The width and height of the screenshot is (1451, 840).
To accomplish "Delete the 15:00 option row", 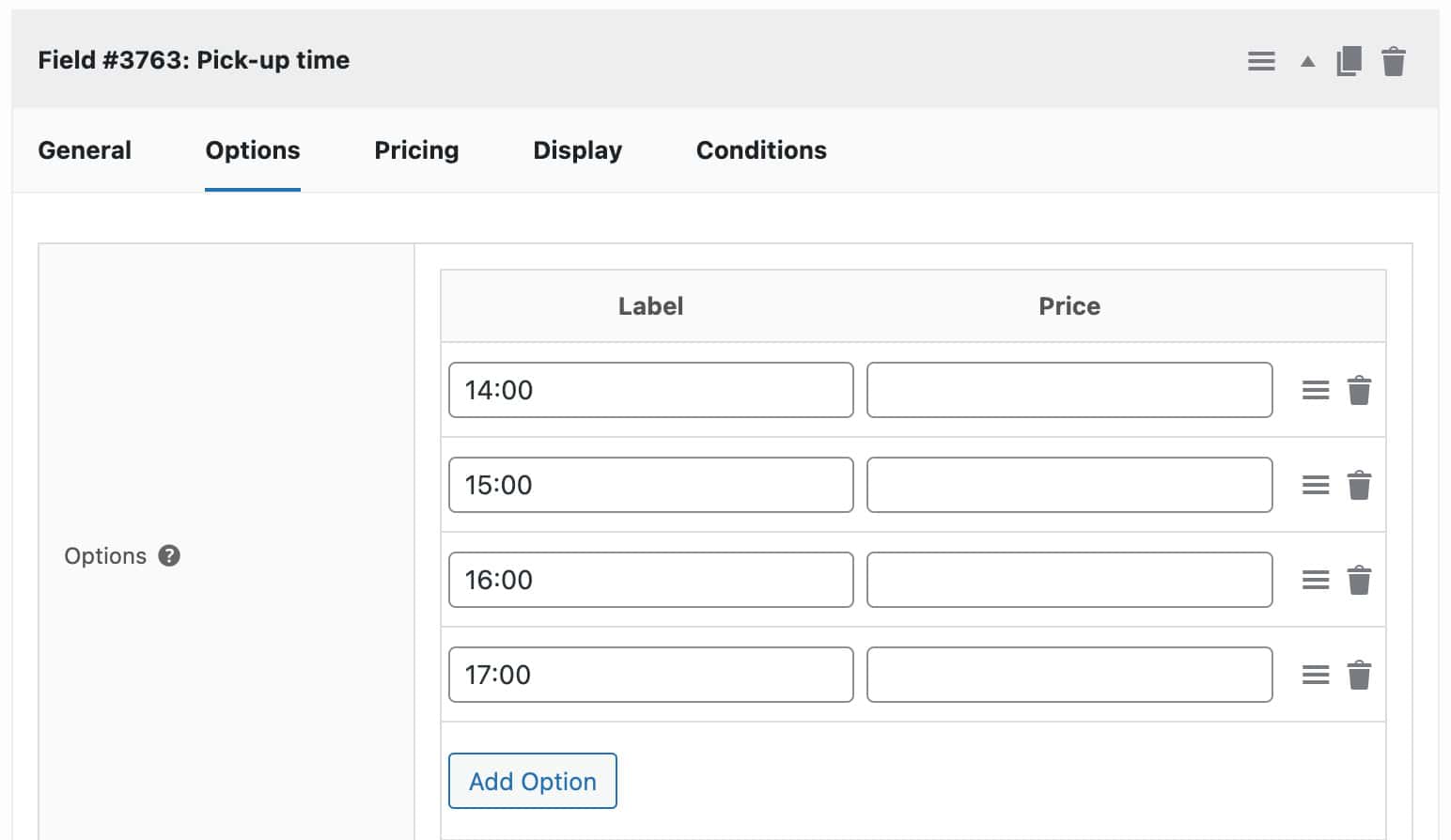I will coord(1360,485).
